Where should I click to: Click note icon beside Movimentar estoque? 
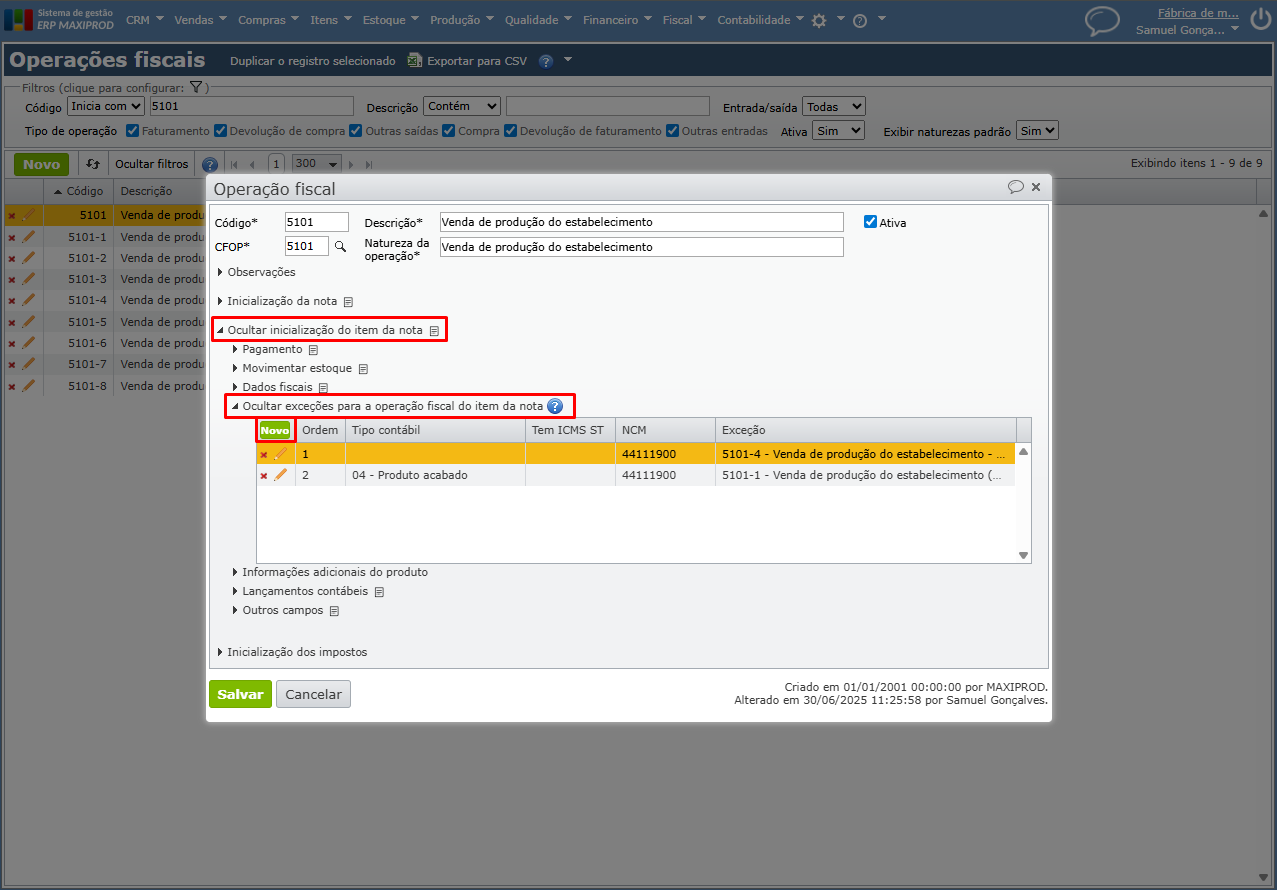coord(363,369)
